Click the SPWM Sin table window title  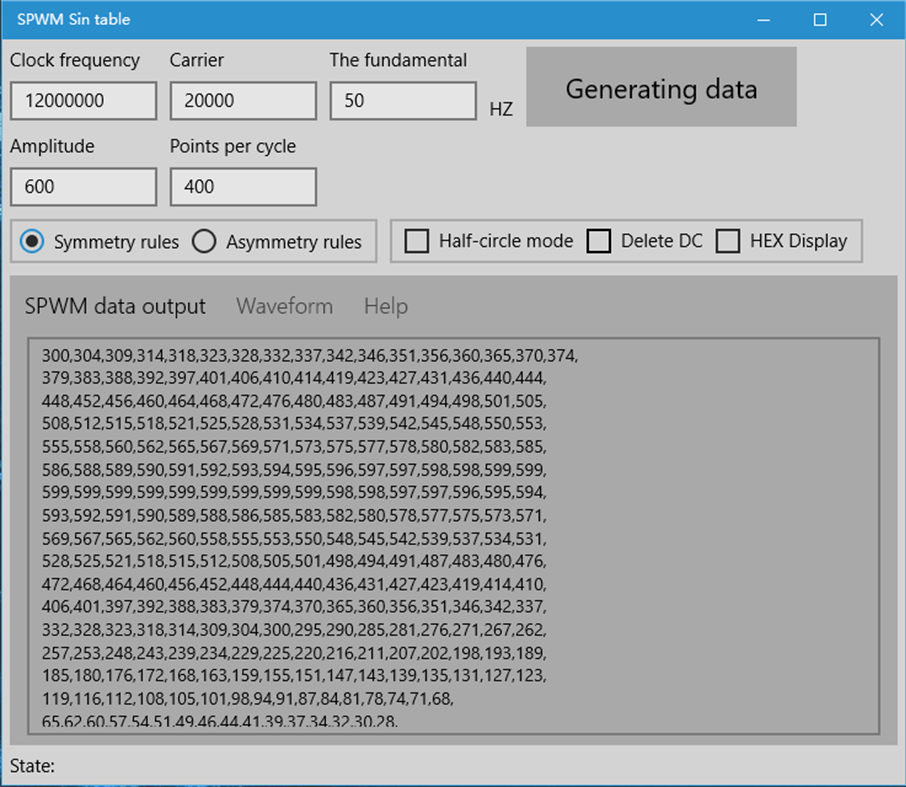pyautogui.click(x=73, y=20)
